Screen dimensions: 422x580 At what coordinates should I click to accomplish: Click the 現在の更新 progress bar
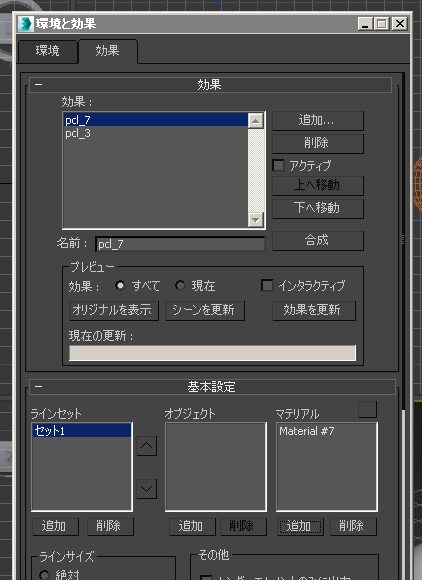[x=212, y=353]
